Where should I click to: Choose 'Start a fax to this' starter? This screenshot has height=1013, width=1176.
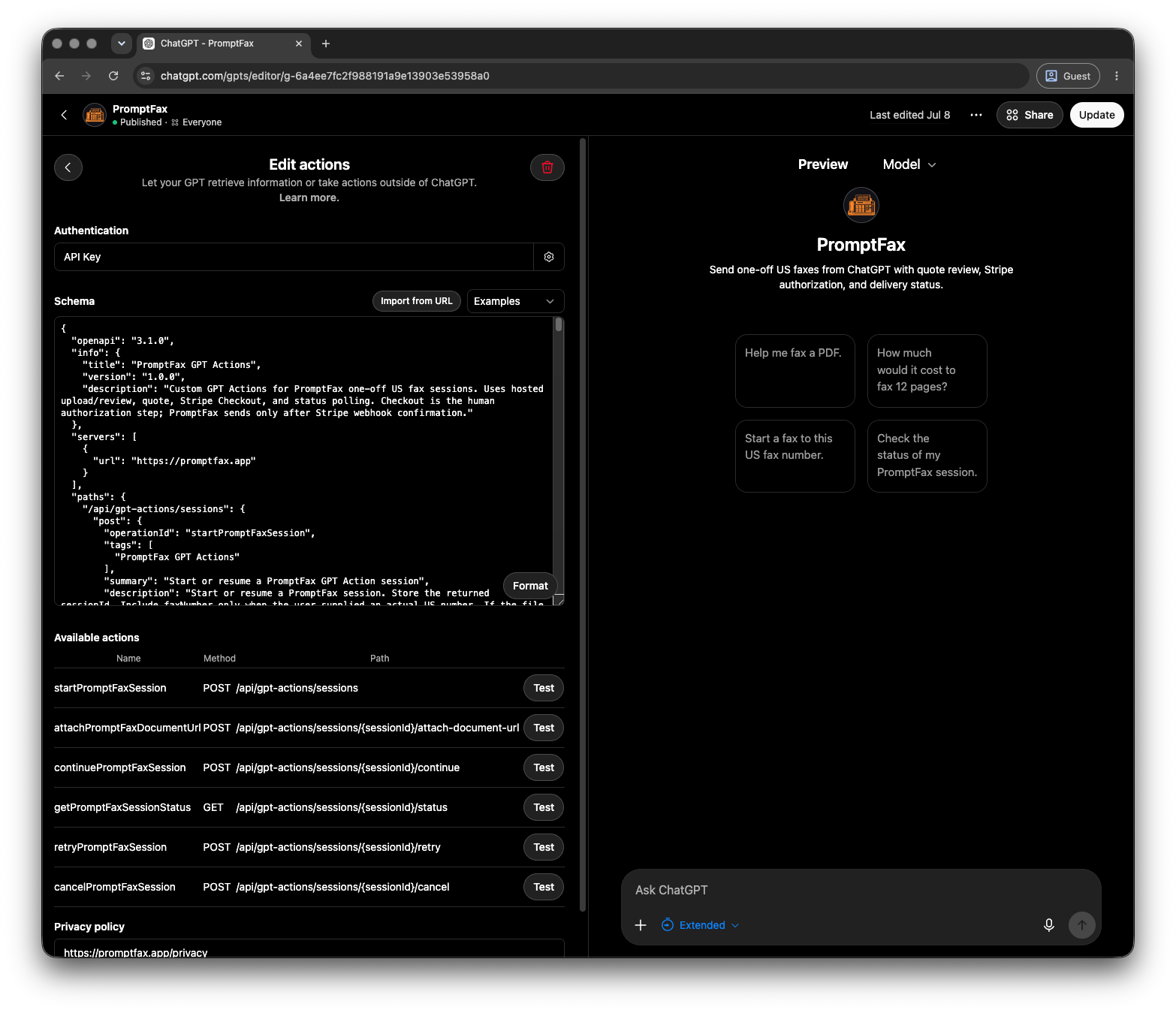tap(795, 457)
